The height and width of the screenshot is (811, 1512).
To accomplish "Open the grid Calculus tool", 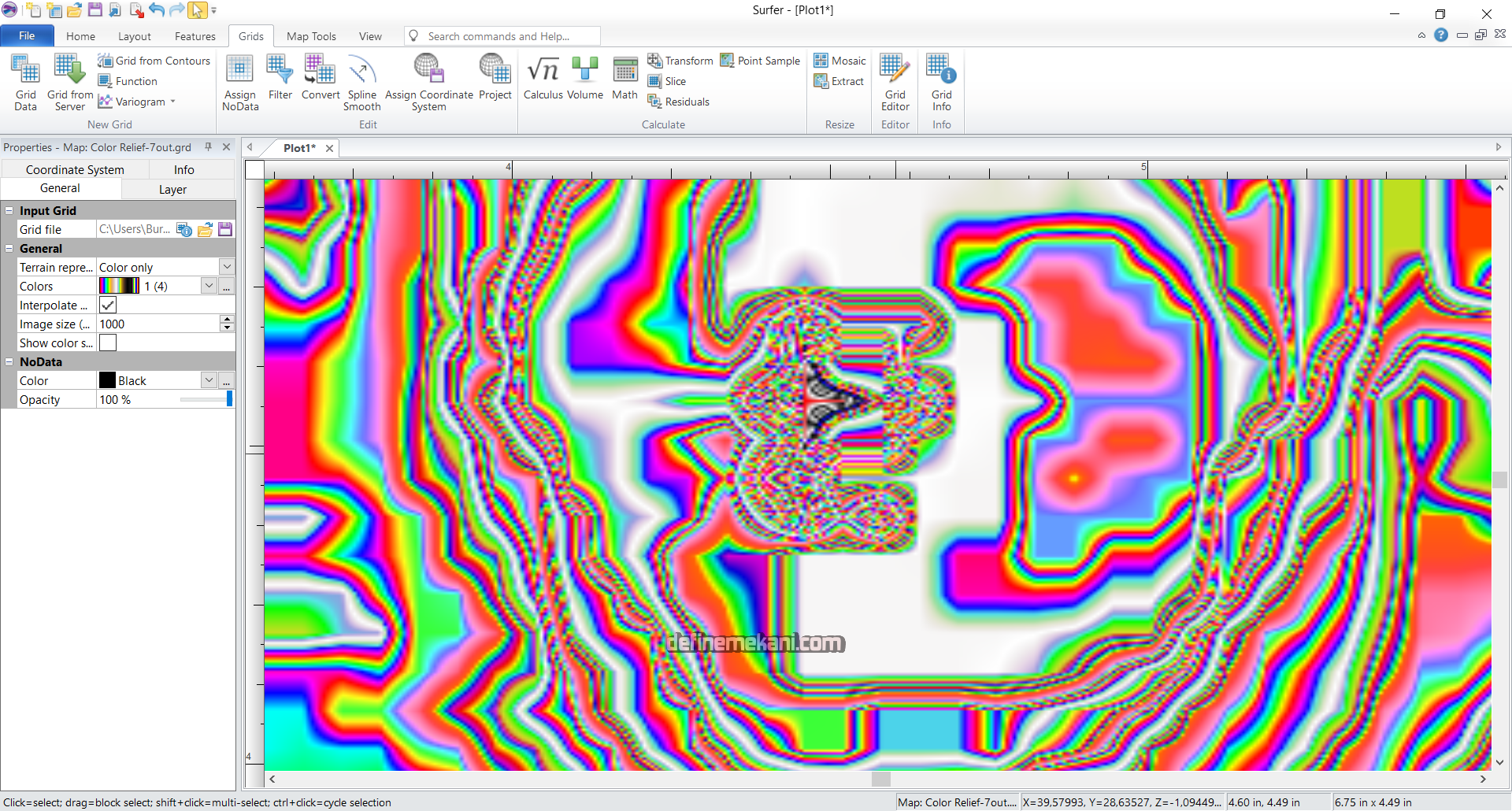I will [543, 79].
